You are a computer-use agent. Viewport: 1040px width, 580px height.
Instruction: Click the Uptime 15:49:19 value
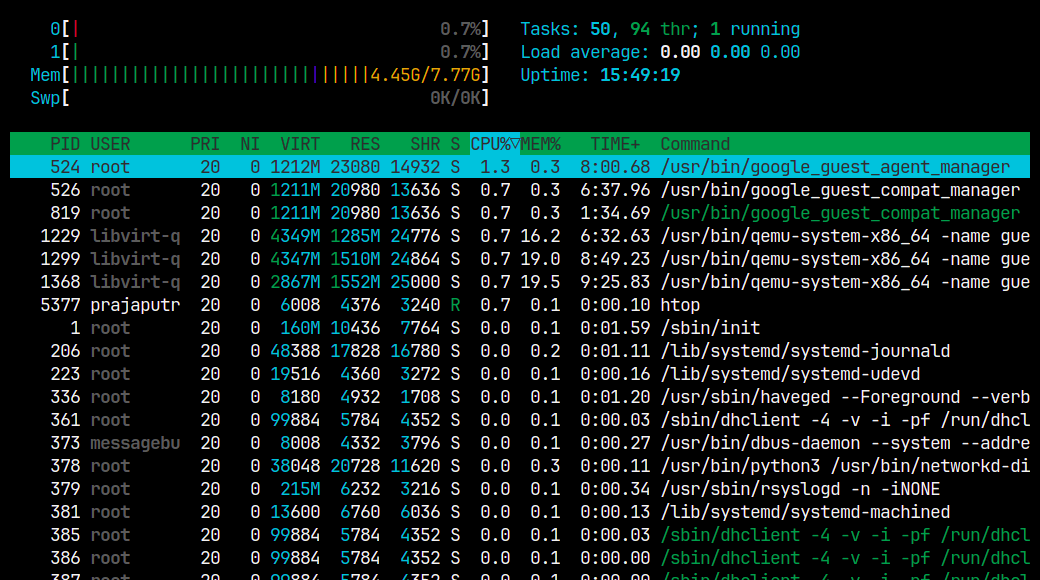click(x=640, y=75)
